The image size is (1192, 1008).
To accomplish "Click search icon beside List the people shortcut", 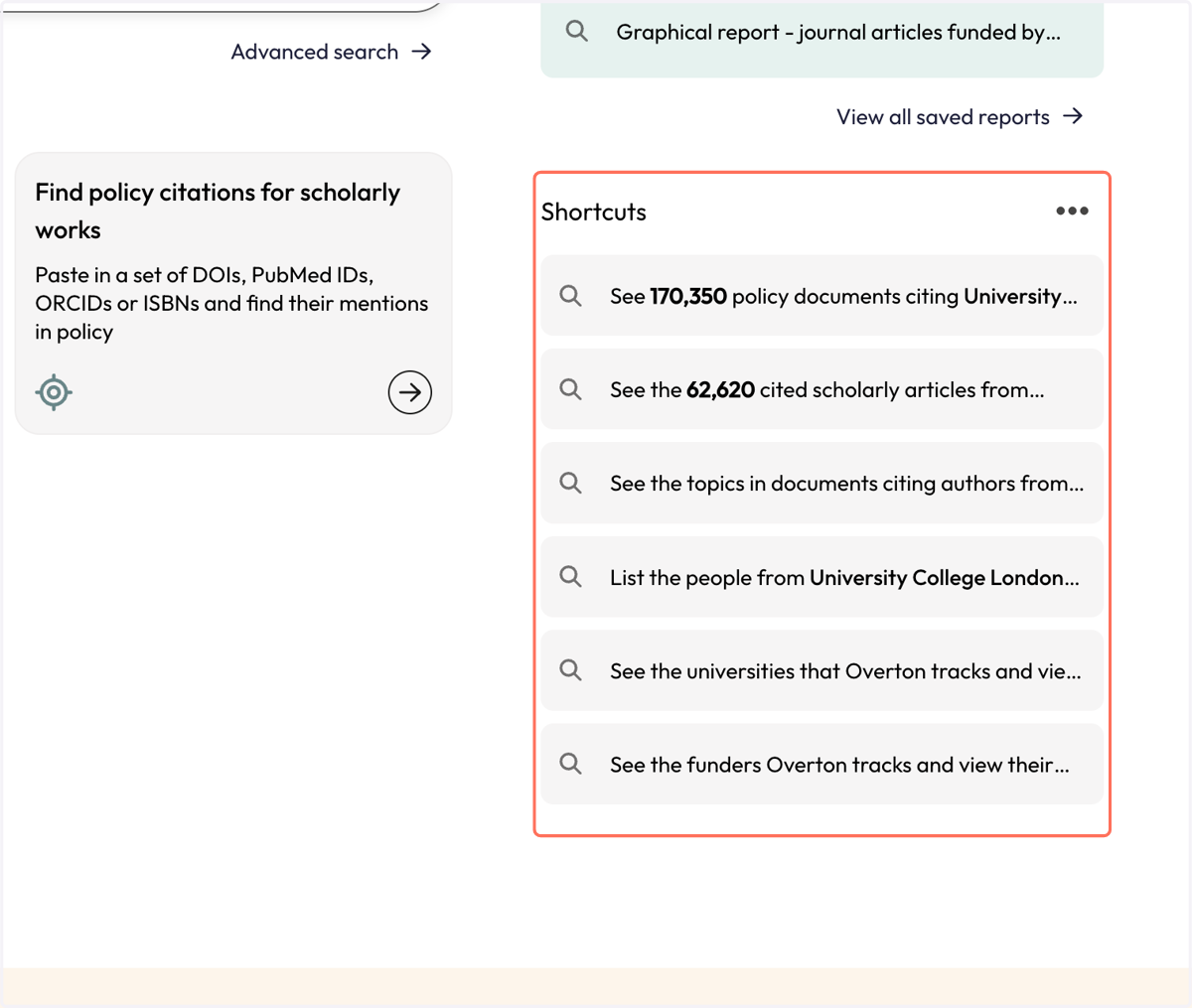I will pyautogui.click(x=570, y=577).
